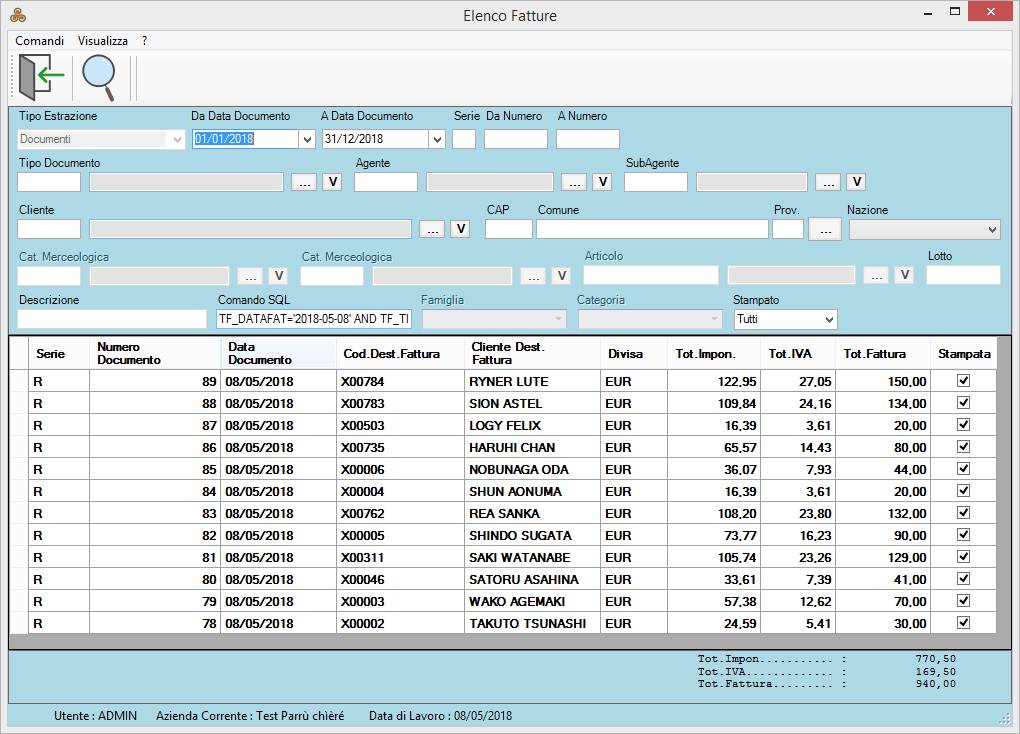Screen dimensions: 1020x734
Task: Toggle Stampata checkbox for TAKUTO TSUNASHI
Action: tap(964, 623)
